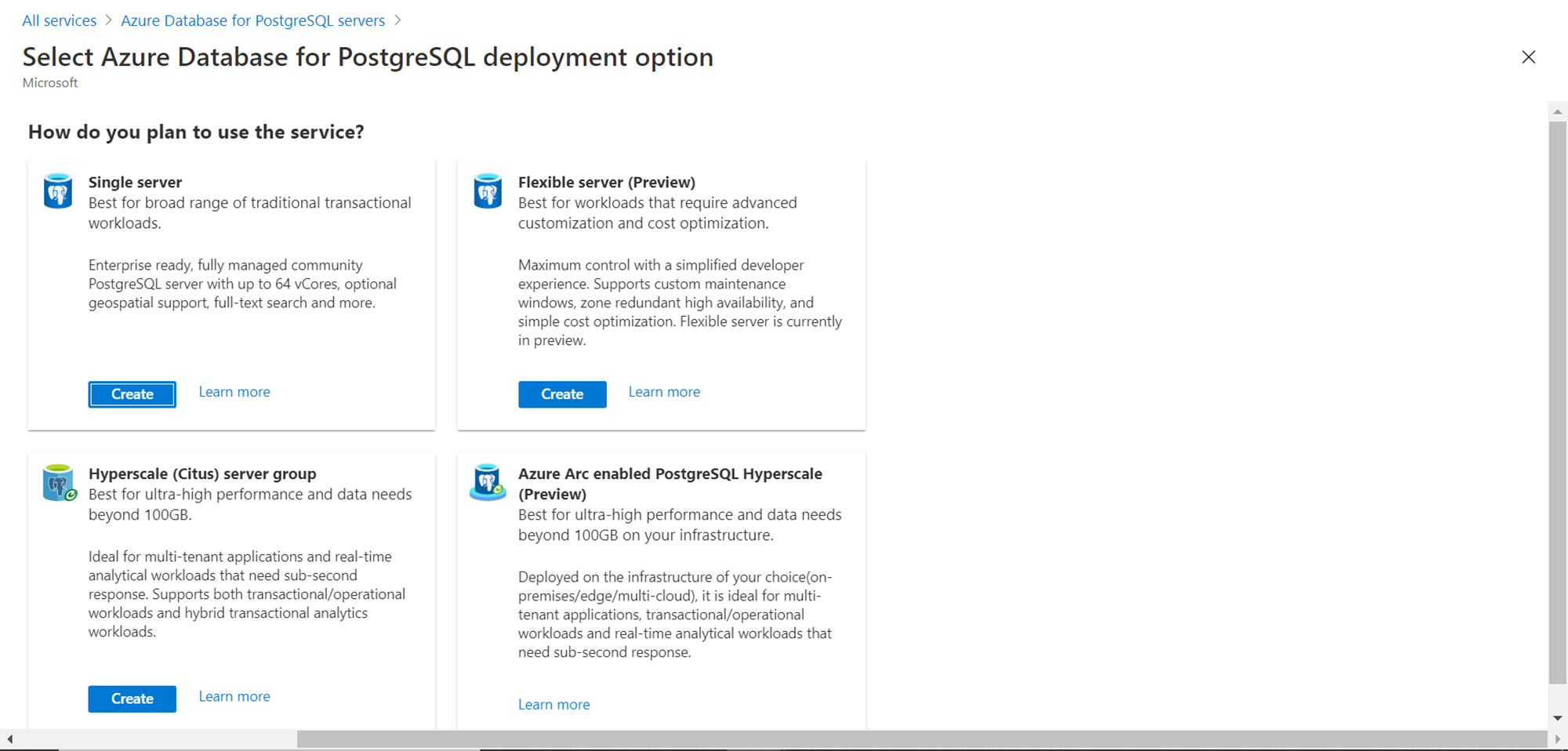Open Learn more for Hyperscale (Citus)
Viewport: 1568px width, 751px height.
234,696
